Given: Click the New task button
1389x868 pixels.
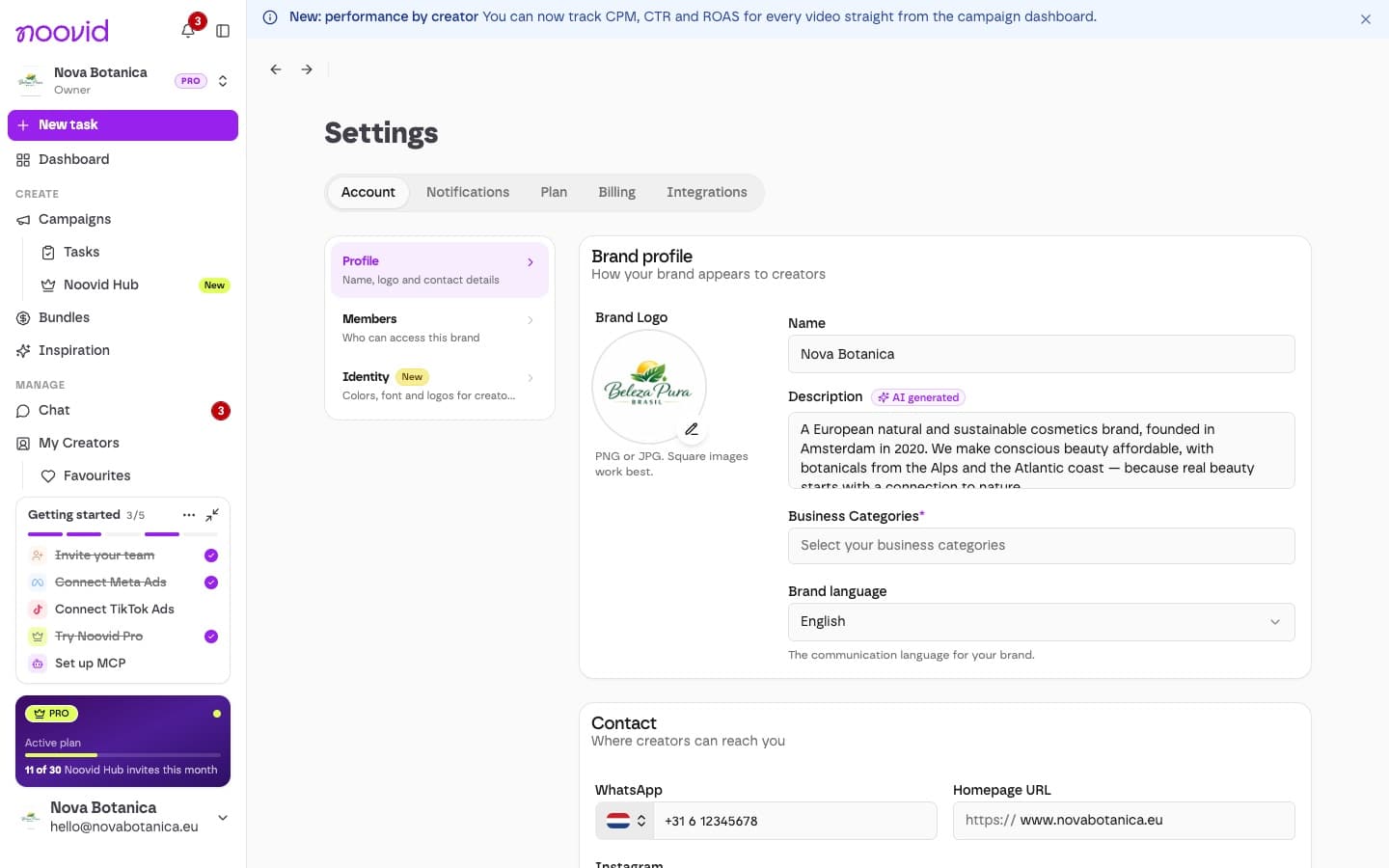Looking at the screenshot, I should pyautogui.click(x=123, y=125).
